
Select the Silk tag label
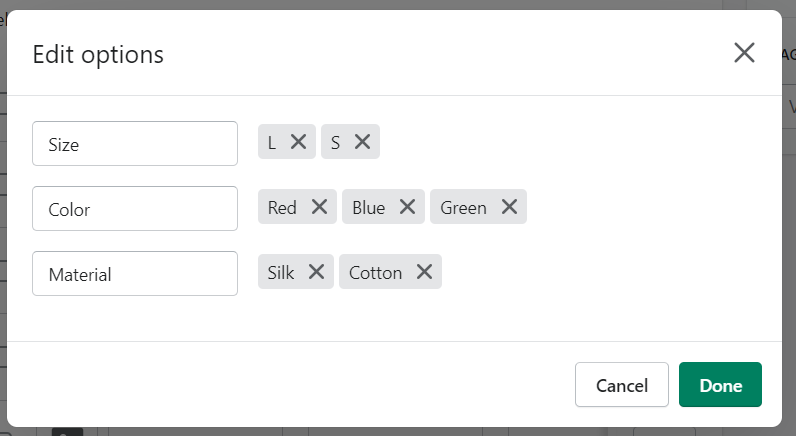click(281, 273)
